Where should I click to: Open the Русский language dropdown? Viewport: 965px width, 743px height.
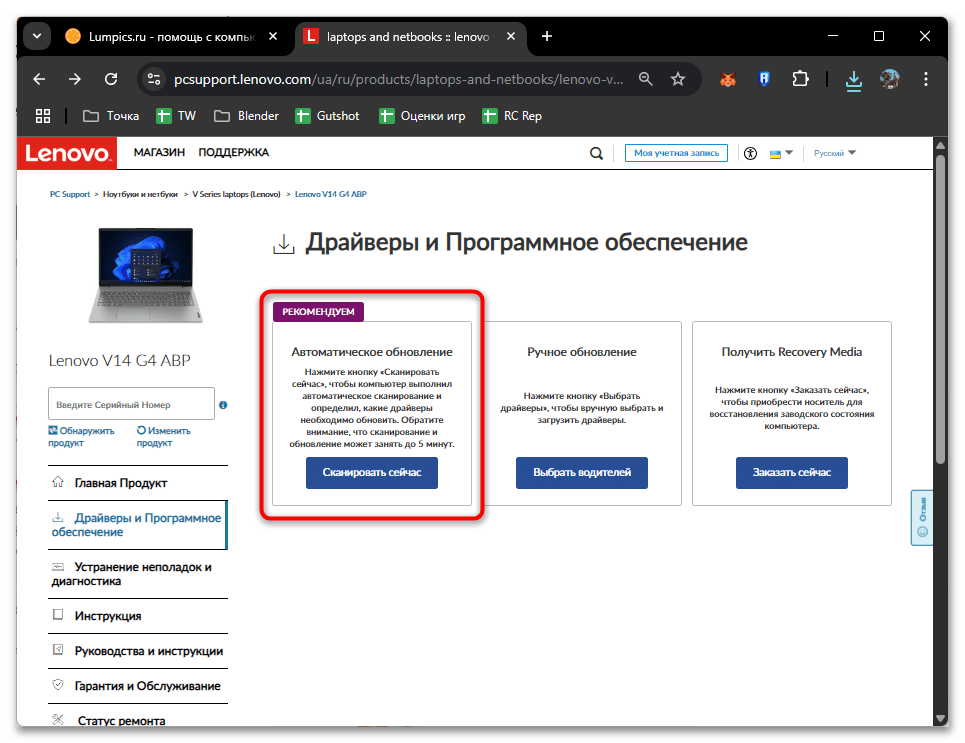click(x=835, y=153)
